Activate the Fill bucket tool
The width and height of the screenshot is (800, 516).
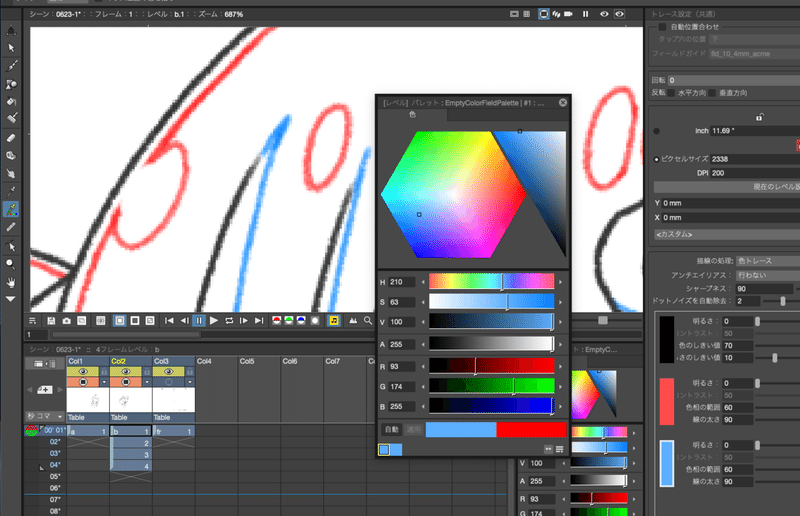coord(11,101)
